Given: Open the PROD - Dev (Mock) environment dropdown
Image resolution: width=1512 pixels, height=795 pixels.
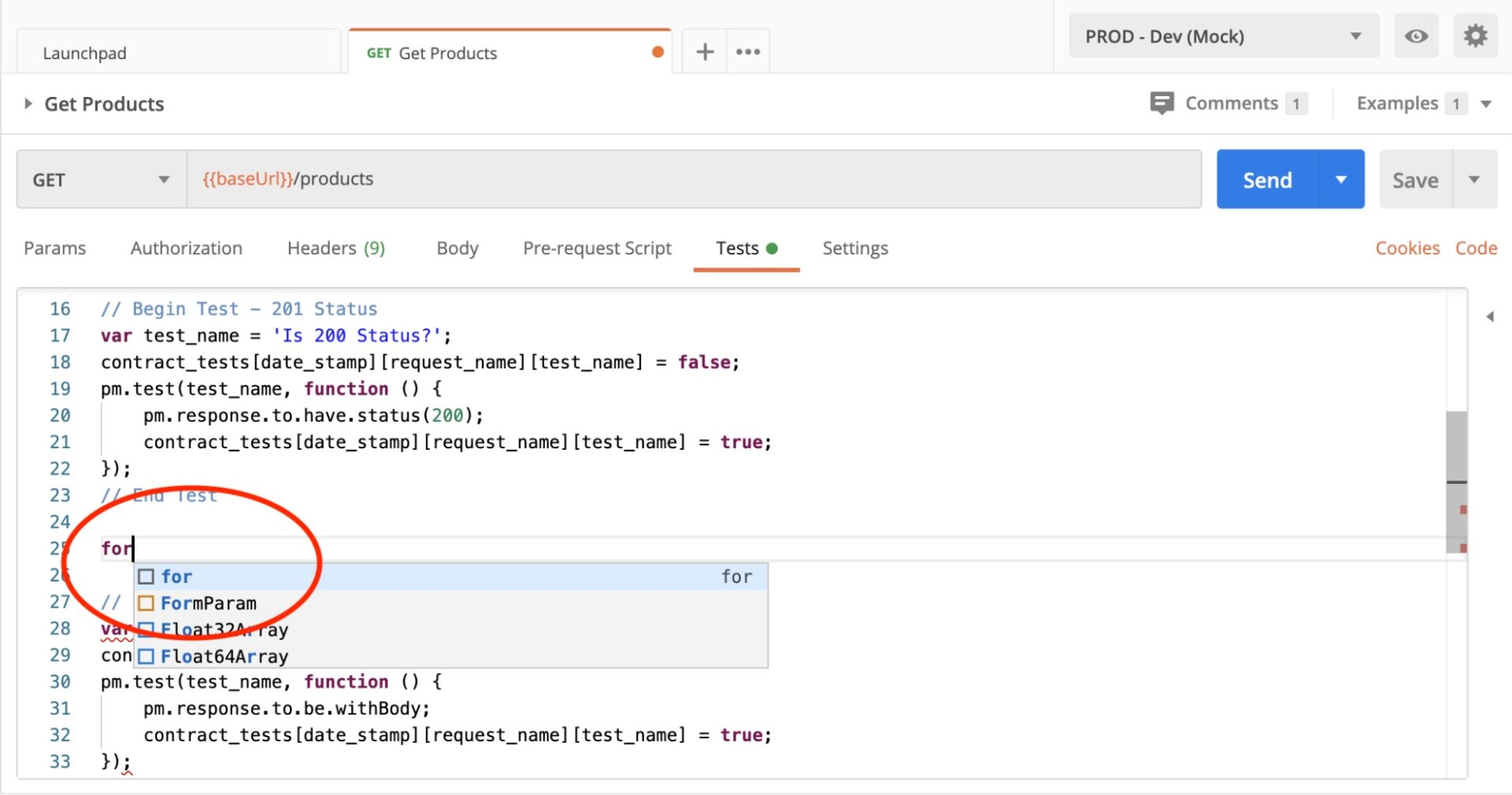Looking at the screenshot, I should point(1355,35).
